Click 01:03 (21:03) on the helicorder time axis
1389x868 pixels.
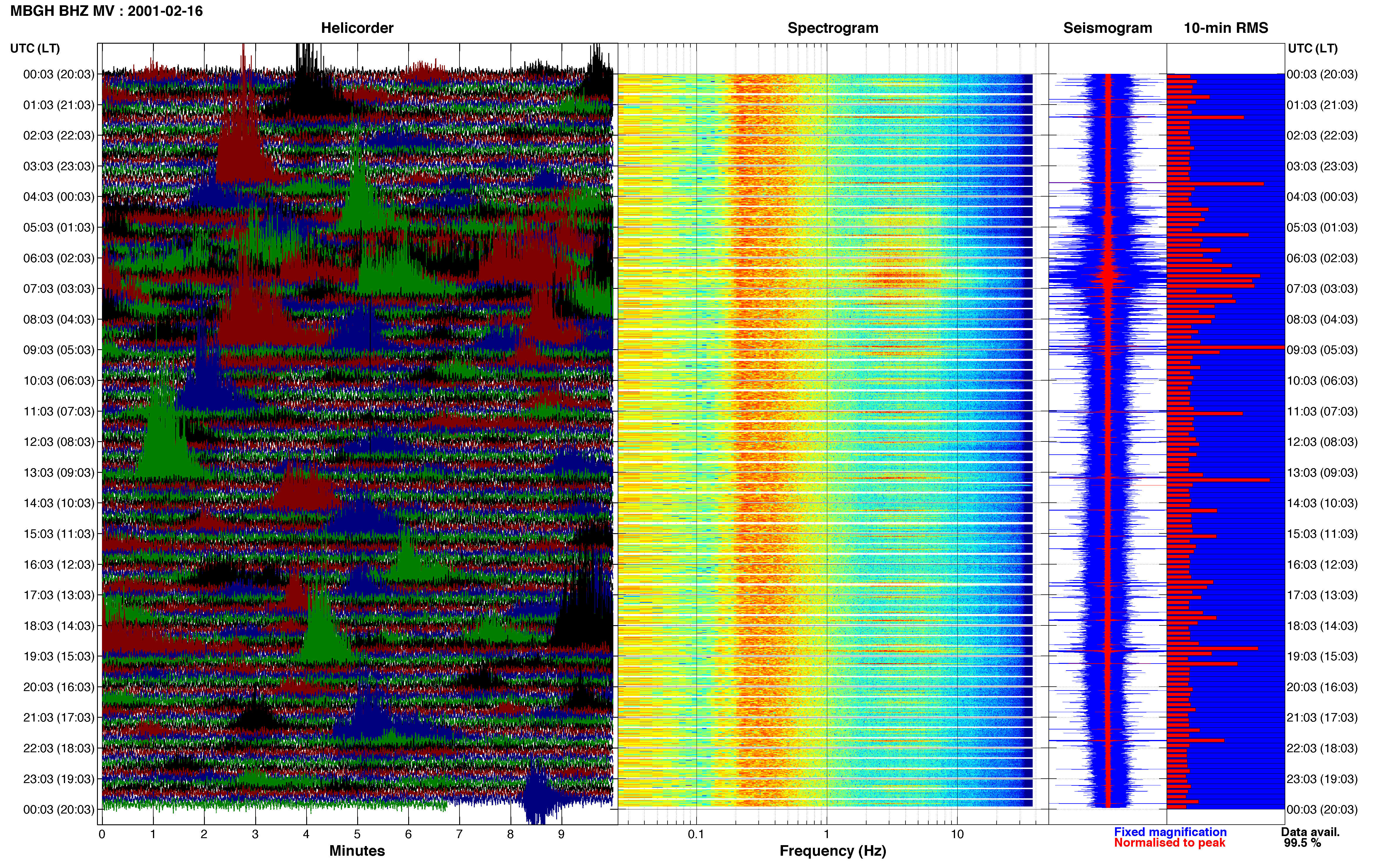click(59, 105)
